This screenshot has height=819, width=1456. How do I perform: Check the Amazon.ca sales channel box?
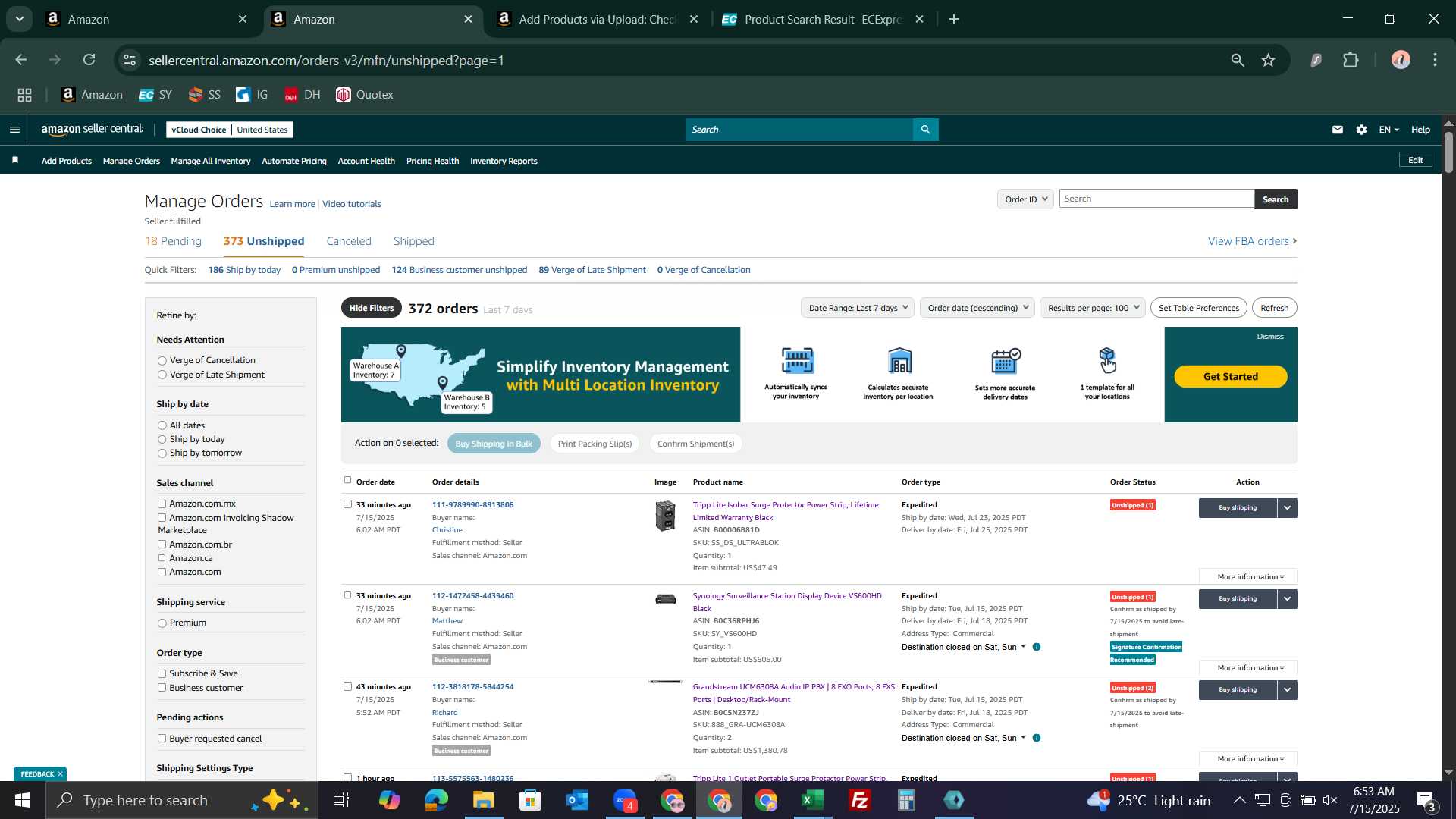point(162,558)
